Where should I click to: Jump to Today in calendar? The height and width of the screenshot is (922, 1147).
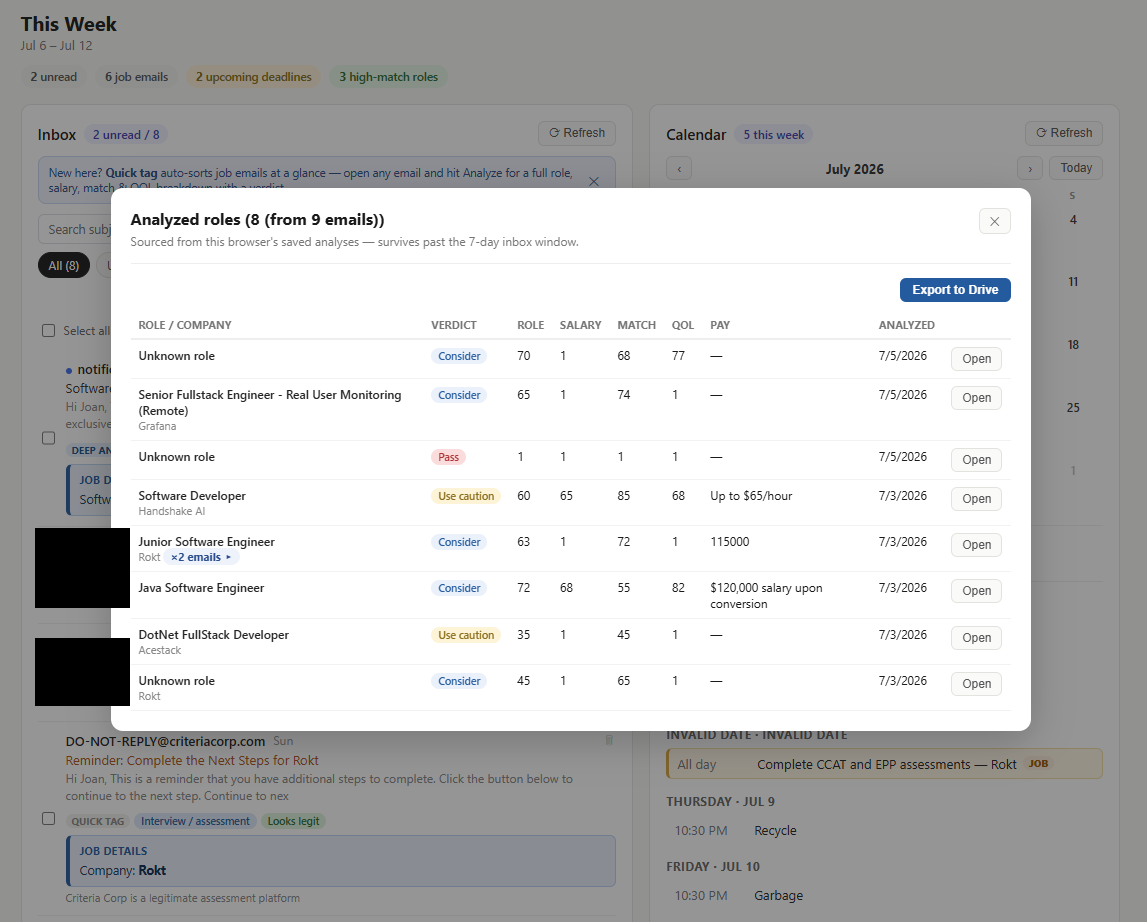pyautogui.click(x=1076, y=168)
